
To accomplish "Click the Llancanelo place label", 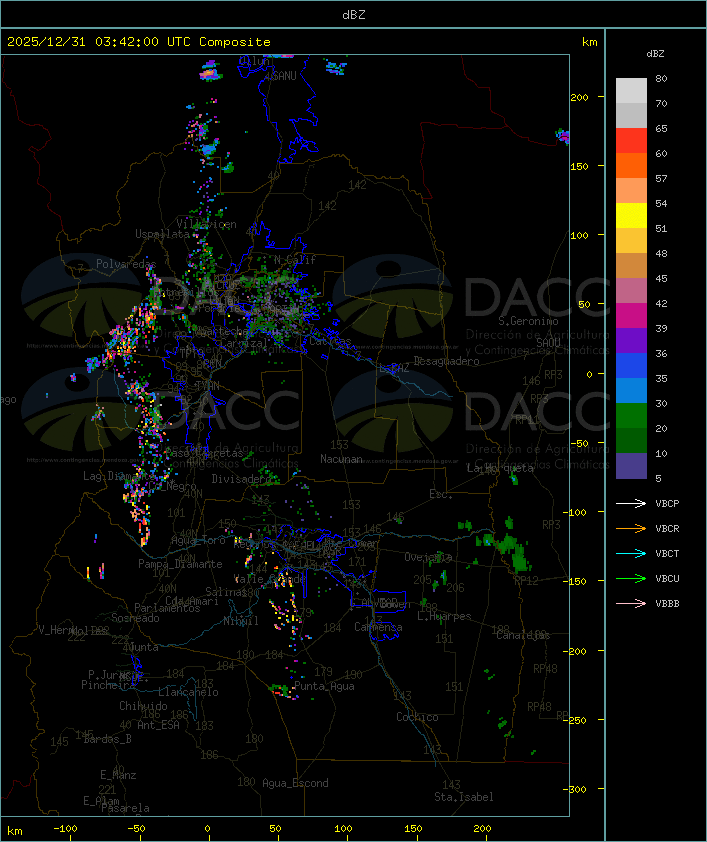I will 188,692.
